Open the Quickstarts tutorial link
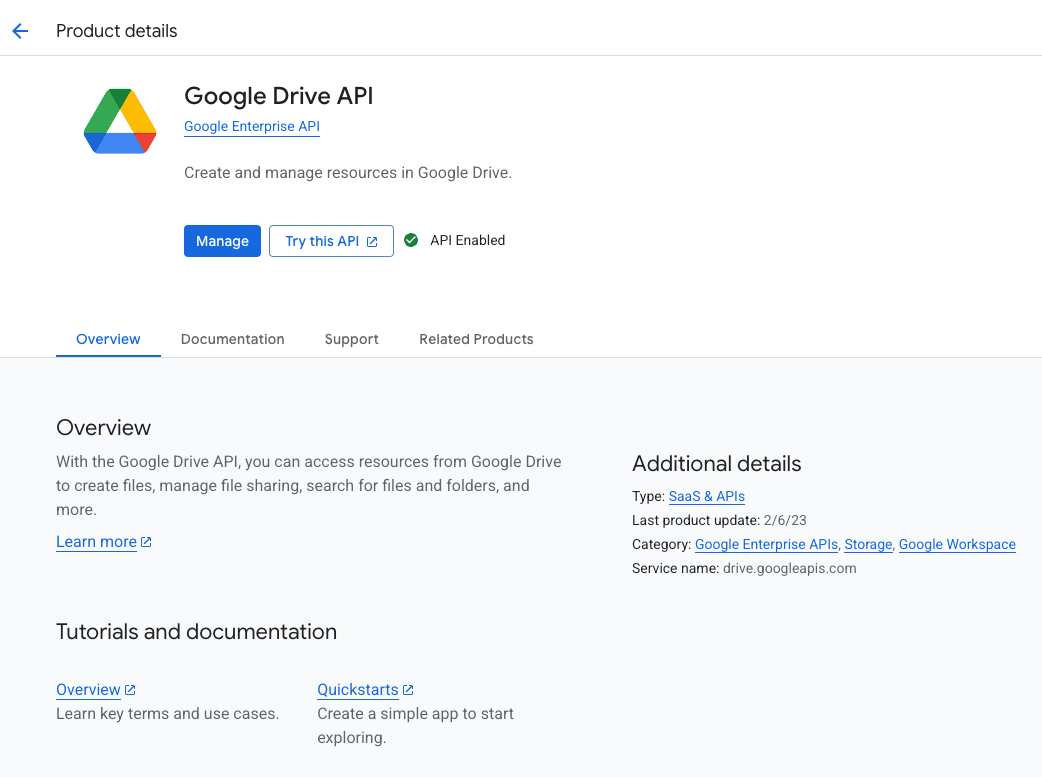The image size is (1042, 777). 358,690
